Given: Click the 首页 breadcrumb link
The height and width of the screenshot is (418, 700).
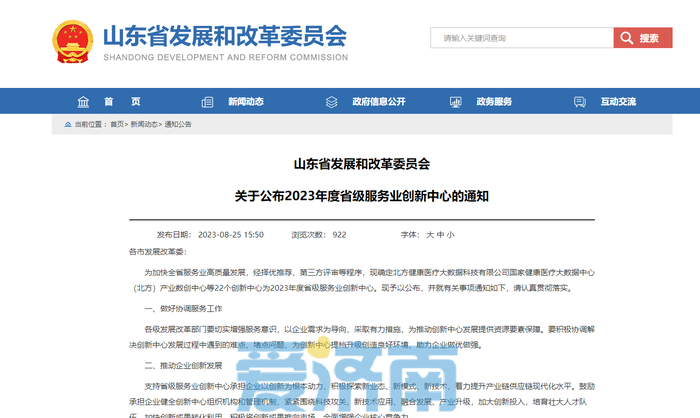Looking at the screenshot, I should (x=117, y=125).
